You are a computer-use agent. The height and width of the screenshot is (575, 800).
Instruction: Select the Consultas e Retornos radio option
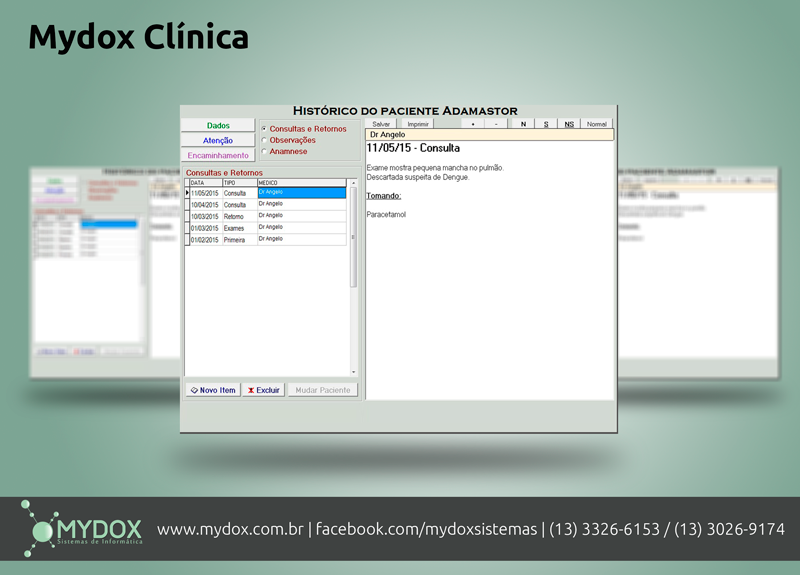pyautogui.click(x=264, y=129)
